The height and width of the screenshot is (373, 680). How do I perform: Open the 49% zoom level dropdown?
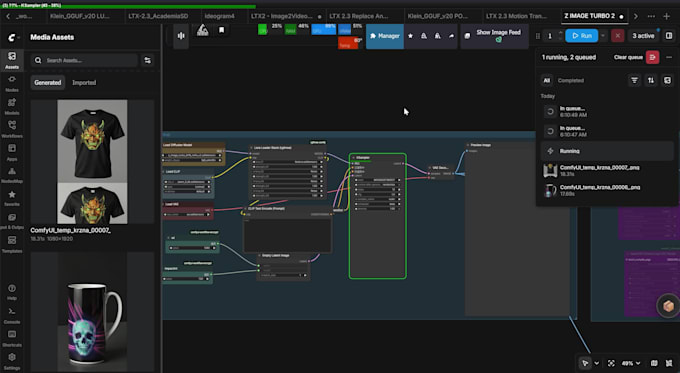pos(631,363)
